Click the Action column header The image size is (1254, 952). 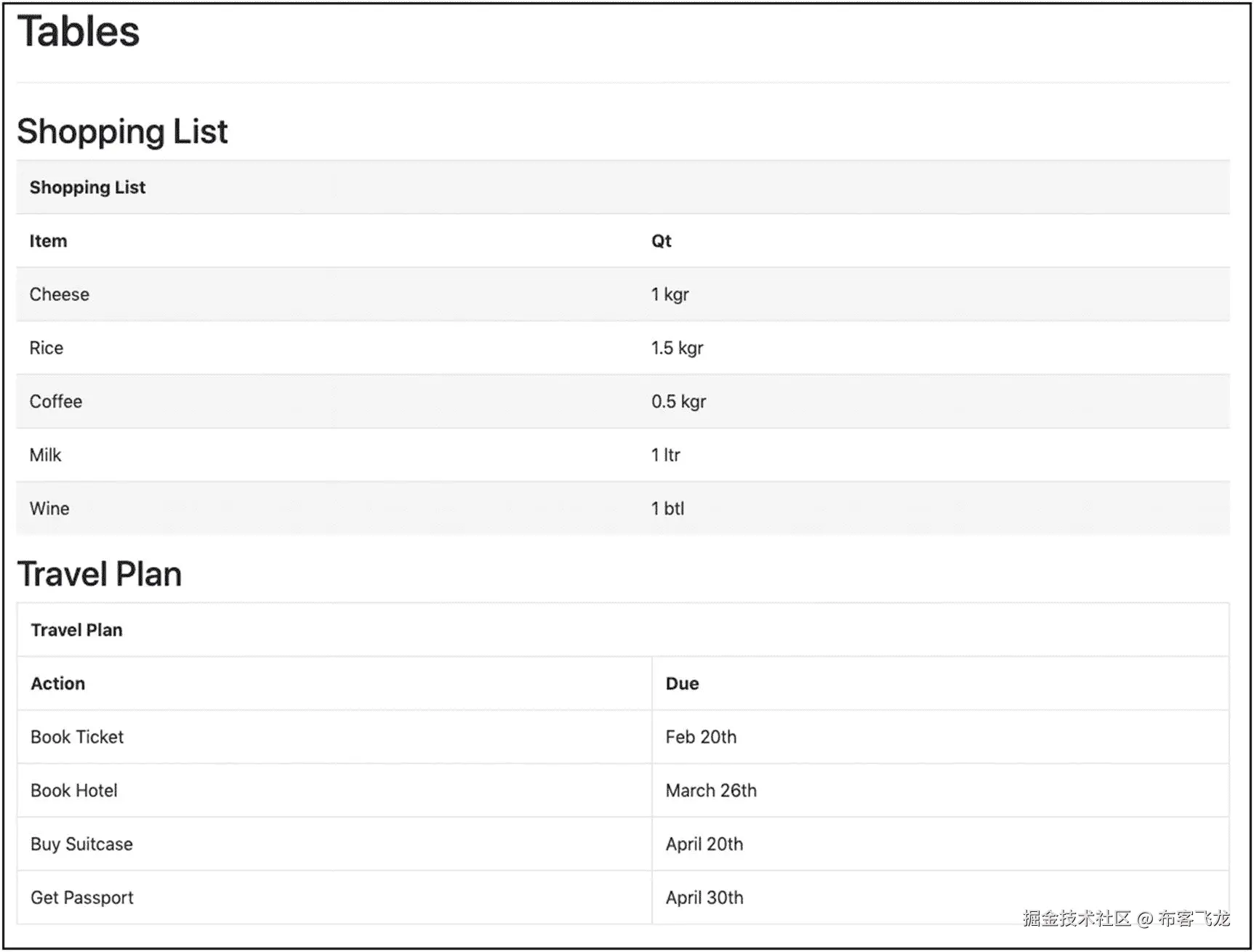click(58, 684)
